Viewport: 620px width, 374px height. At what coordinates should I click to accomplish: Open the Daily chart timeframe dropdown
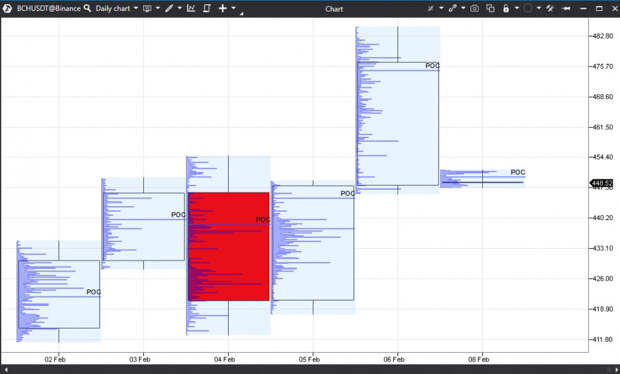pos(116,8)
